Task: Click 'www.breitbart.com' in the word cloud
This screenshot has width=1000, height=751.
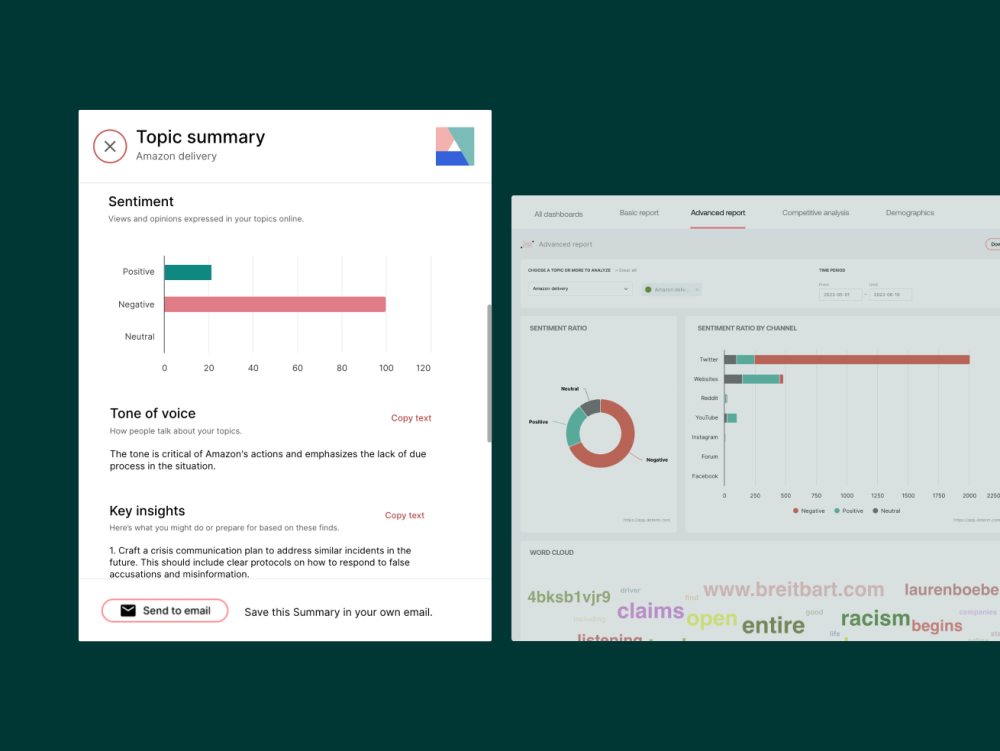Action: coord(793,589)
